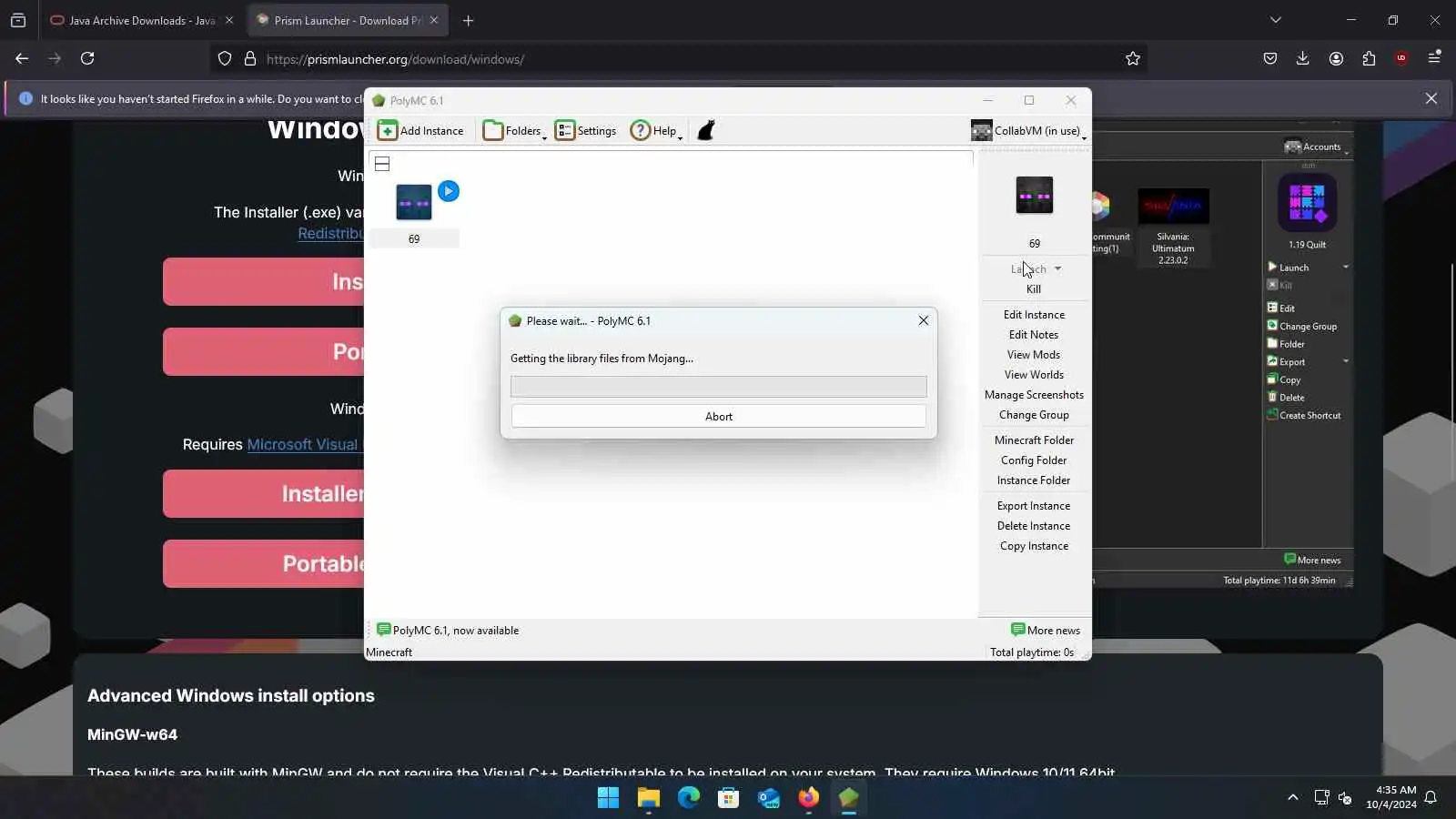The height and width of the screenshot is (819, 1456).
Task: Click Add Instance in PolyMC toolbar
Action: point(420,131)
